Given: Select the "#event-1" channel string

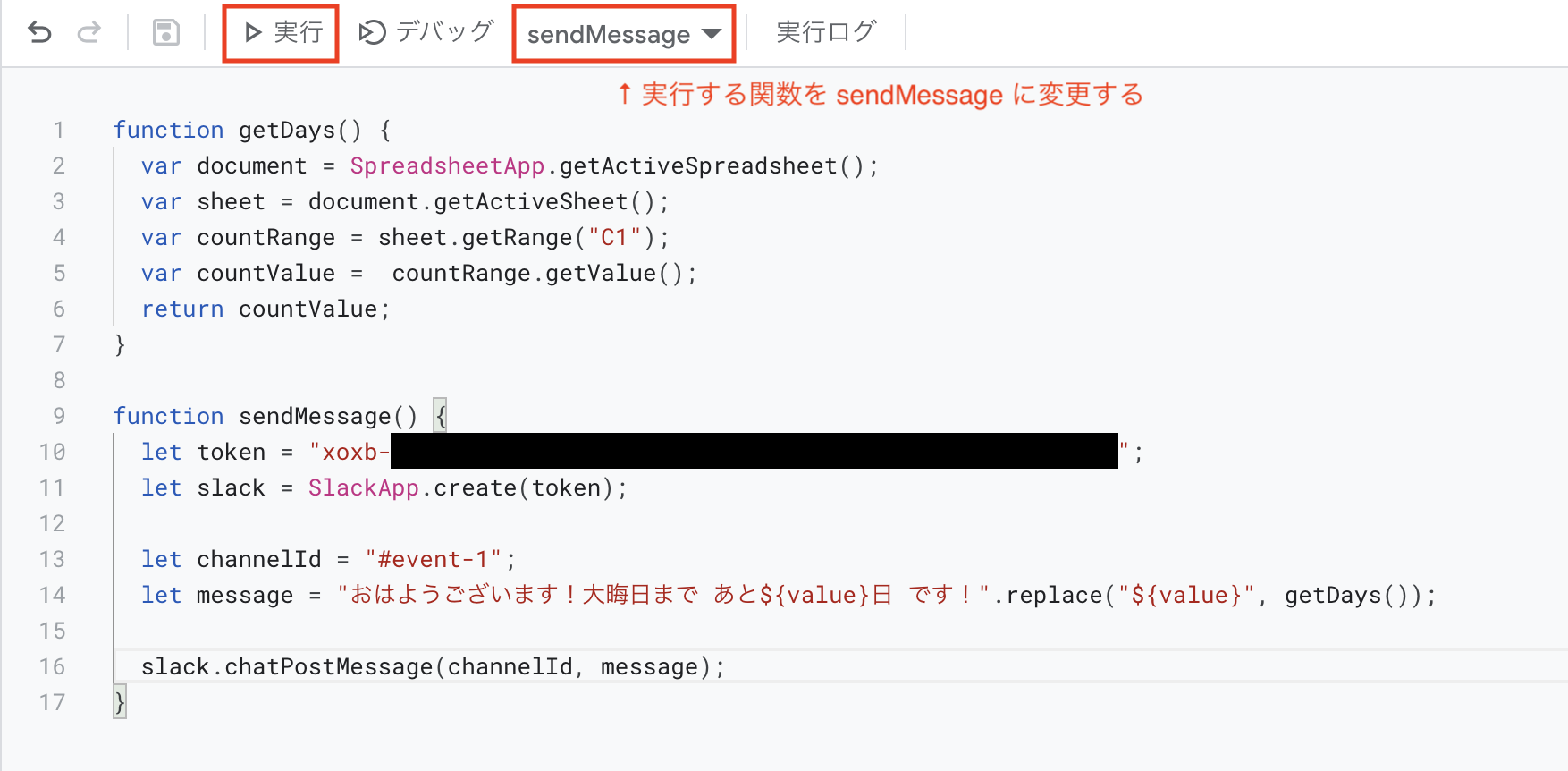Looking at the screenshot, I should click(x=435, y=558).
